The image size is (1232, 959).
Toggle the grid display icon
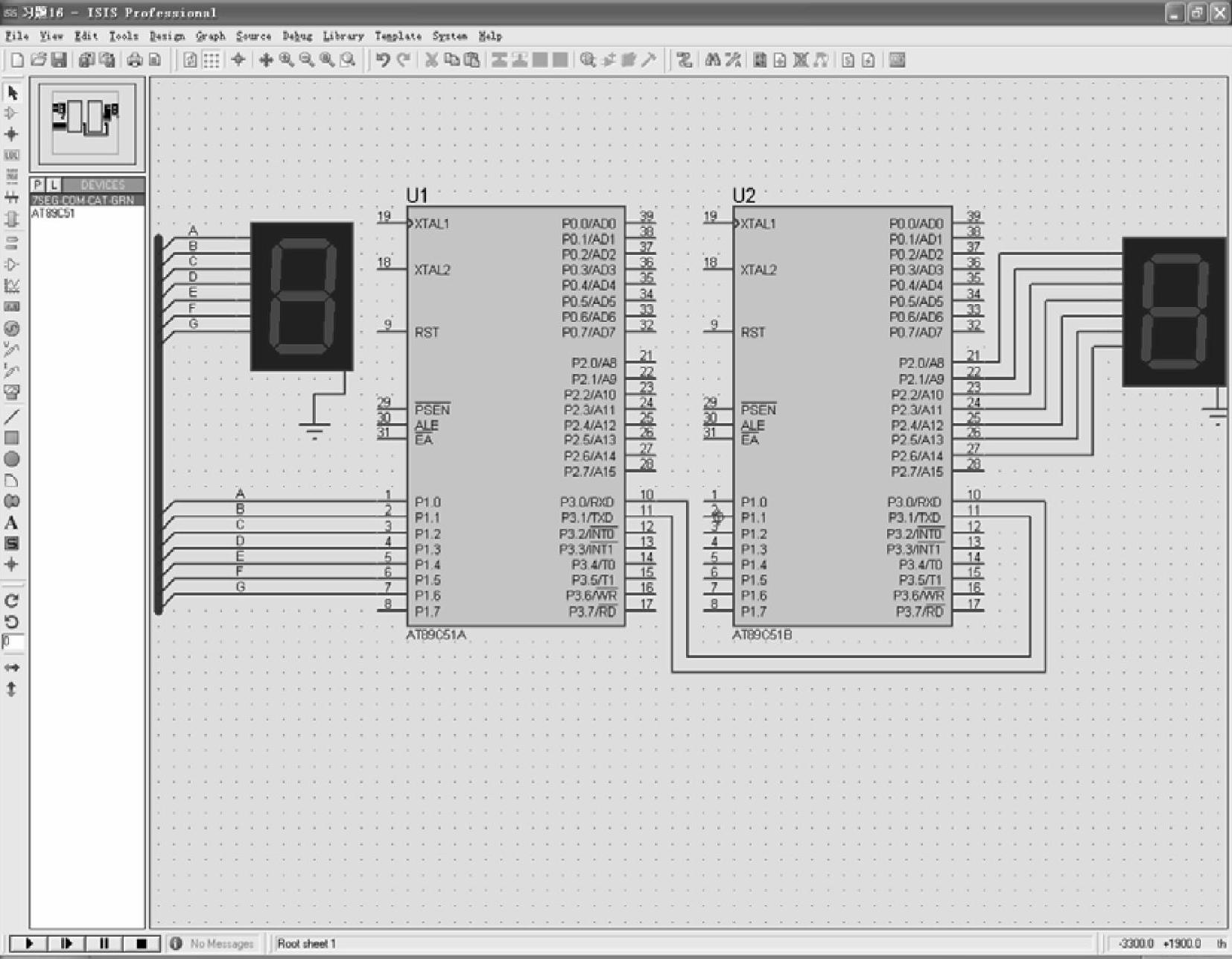(212, 60)
